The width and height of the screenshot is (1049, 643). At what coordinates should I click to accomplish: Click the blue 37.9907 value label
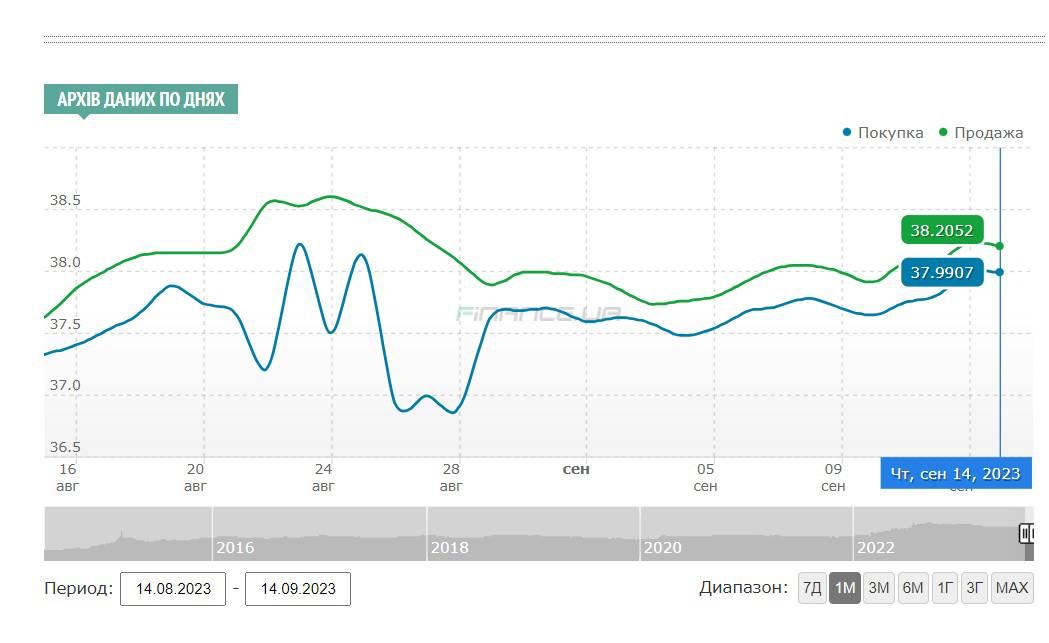[941, 272]
